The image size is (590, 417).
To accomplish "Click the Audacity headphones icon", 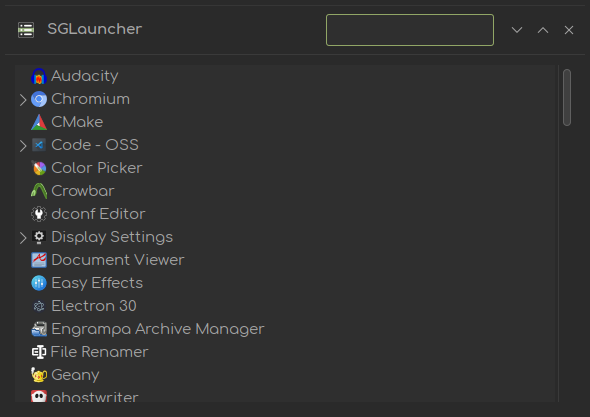I will pos(39,76).
